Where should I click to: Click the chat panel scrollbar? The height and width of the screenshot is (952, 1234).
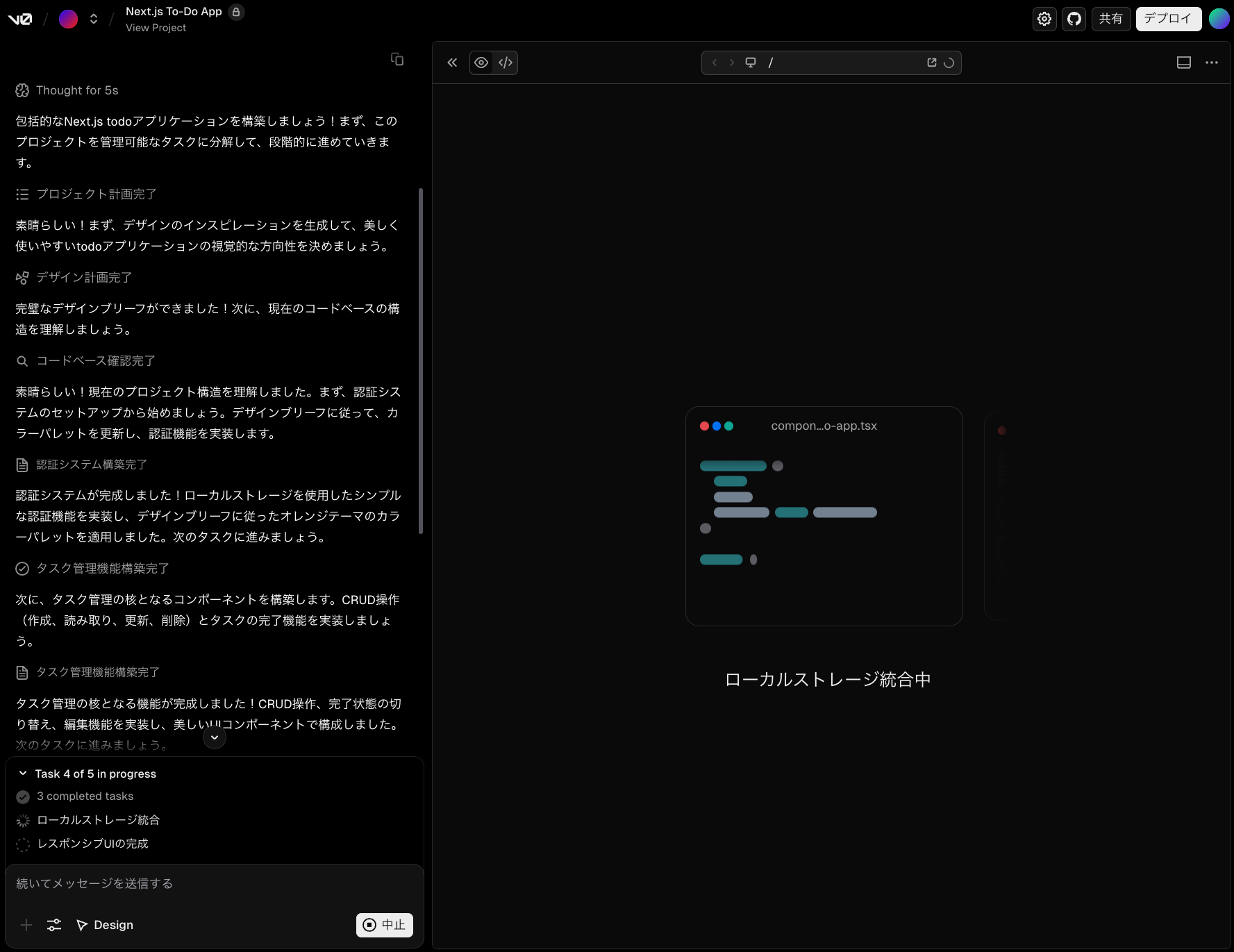click(x=421, y=361)
